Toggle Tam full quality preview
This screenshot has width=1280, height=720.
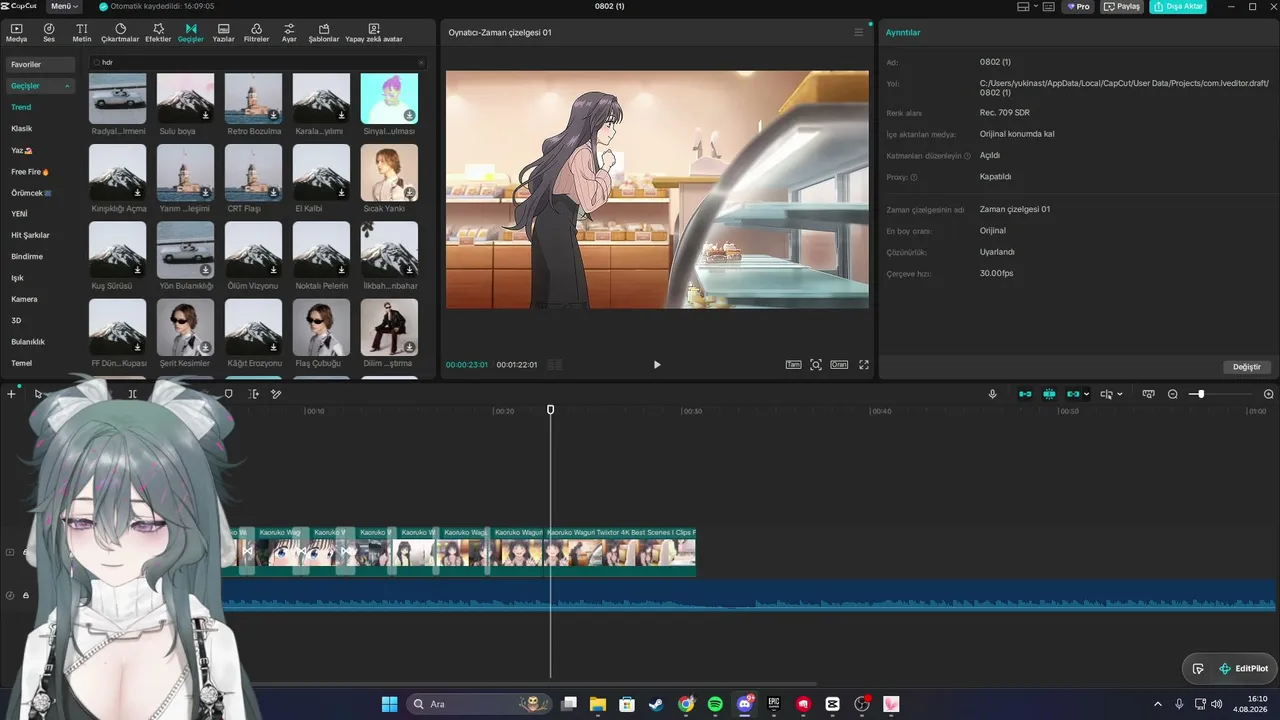tap(793, 365)
